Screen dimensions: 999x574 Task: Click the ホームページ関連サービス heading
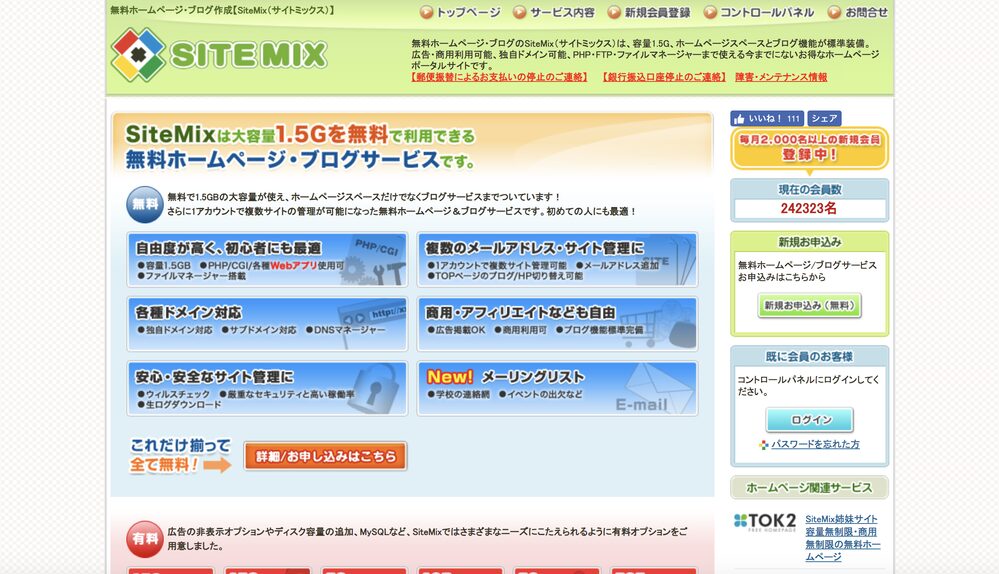click(x=809, y=487)
